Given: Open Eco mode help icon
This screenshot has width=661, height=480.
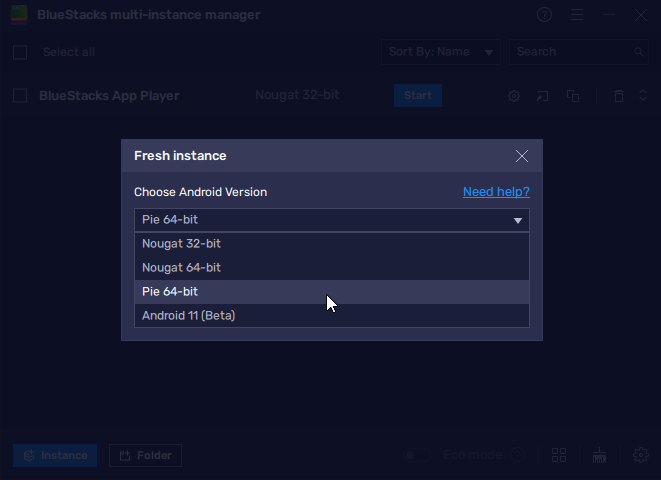Looking at the screenshot, I should pos(517,455).
